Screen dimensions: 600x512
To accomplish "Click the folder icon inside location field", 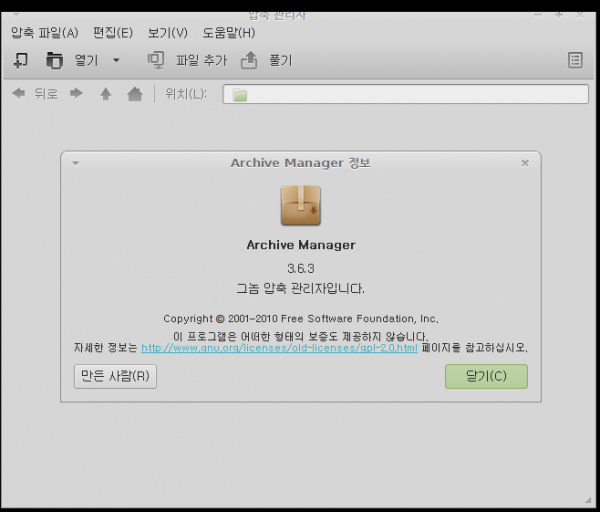I will 240,95.
